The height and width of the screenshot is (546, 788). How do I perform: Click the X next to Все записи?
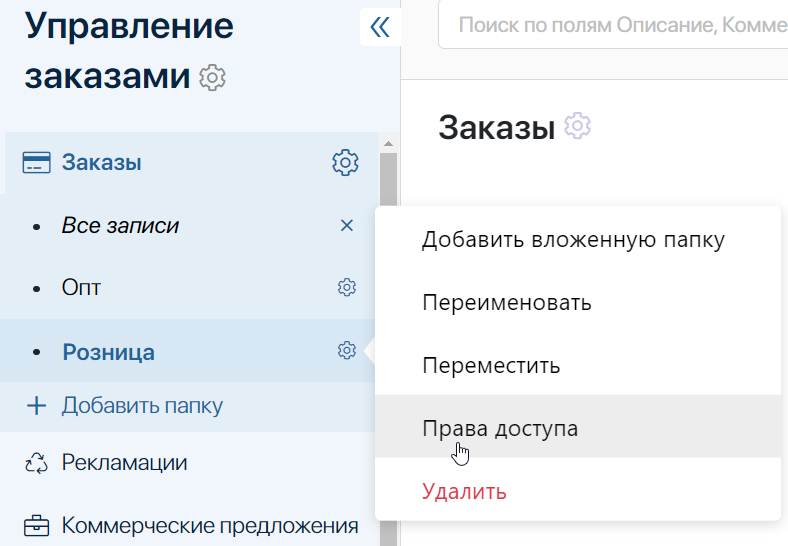tap(347, 225)
